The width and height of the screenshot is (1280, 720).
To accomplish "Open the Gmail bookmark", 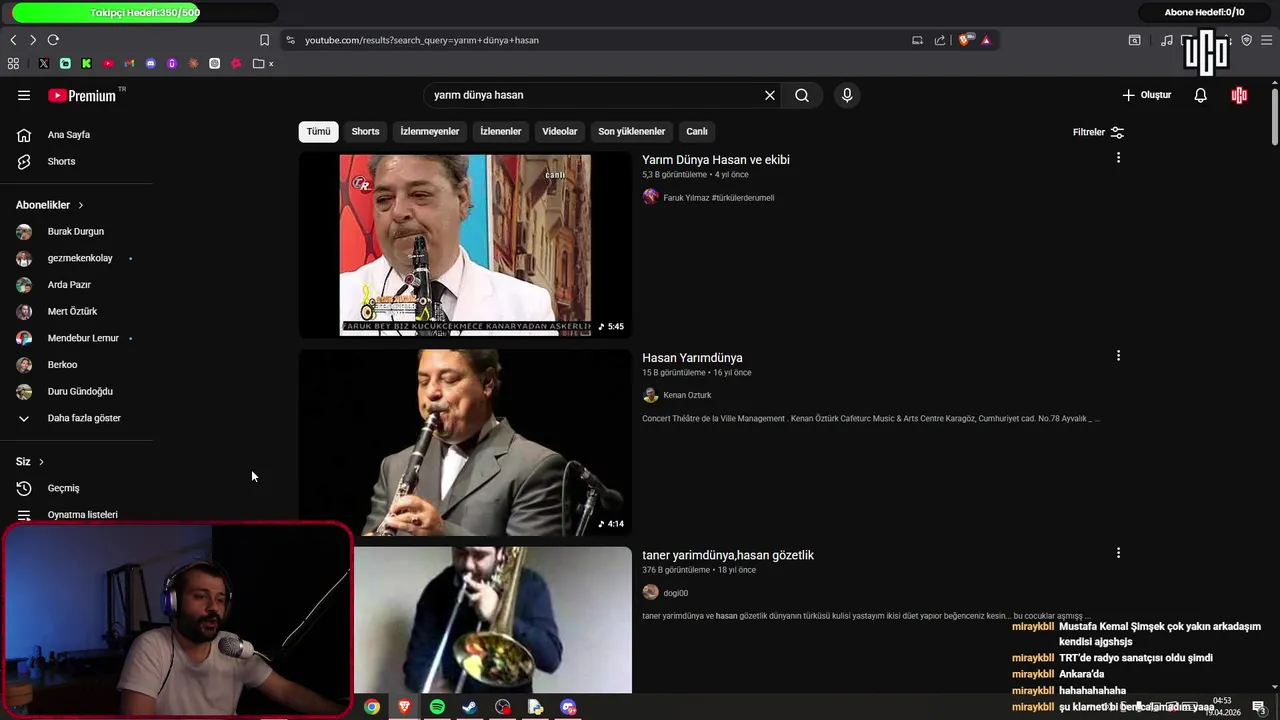I will click(x=129, y=64).
